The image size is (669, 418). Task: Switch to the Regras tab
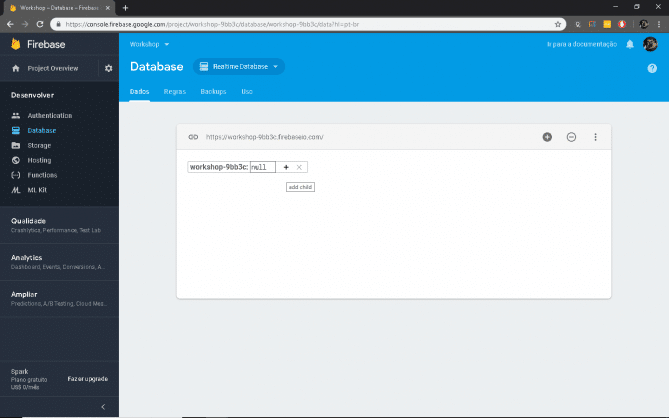(x=175, y=91)
